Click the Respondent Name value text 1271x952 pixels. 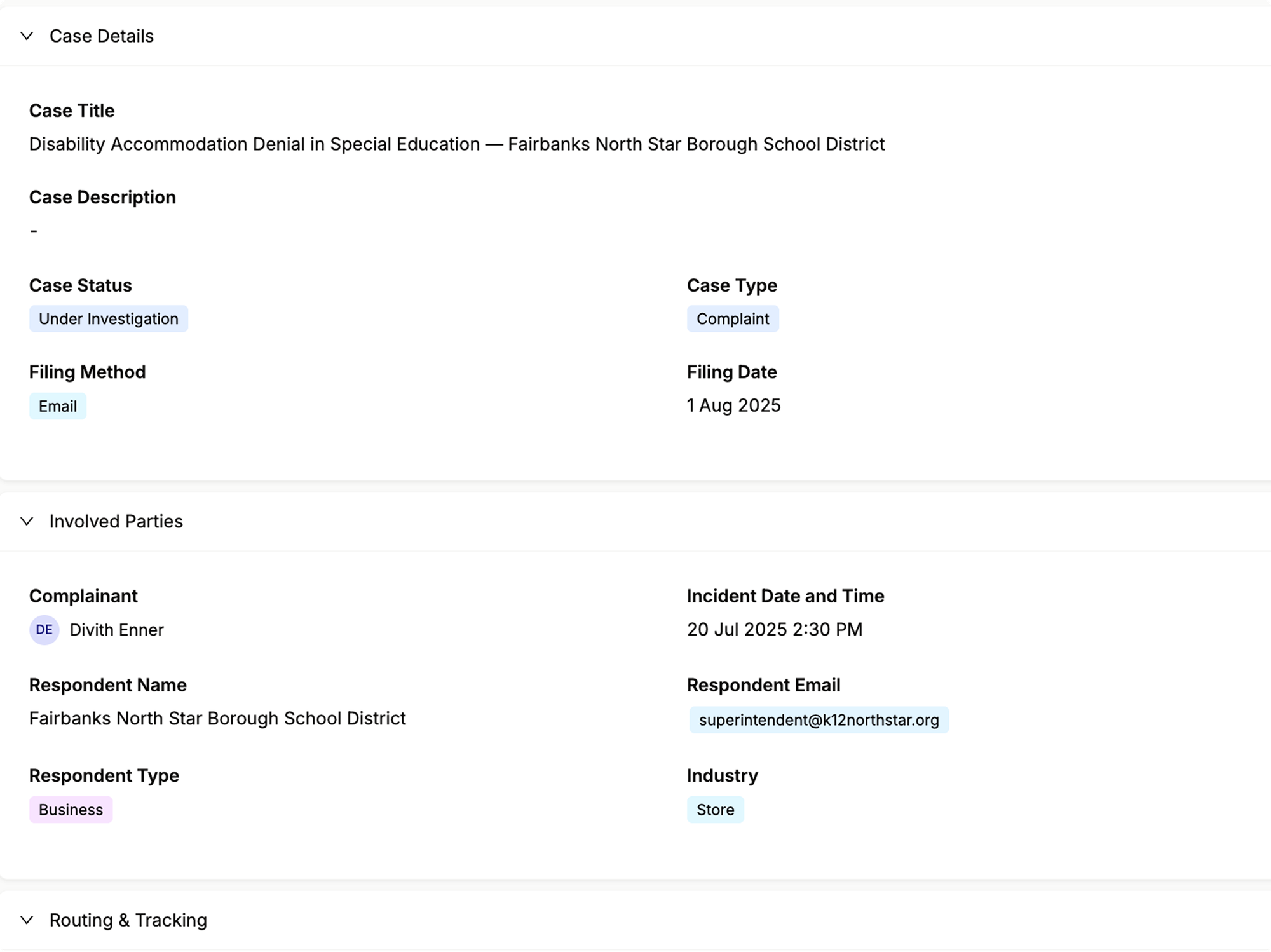[217, 718]
